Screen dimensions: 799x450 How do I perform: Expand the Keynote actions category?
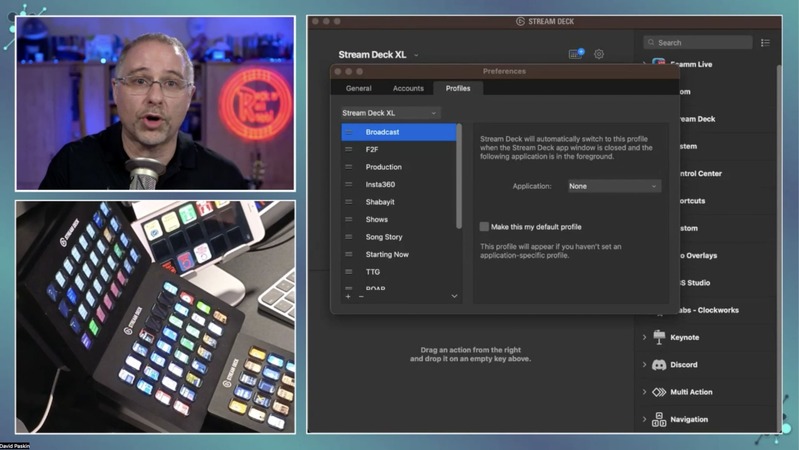point(644,337)
